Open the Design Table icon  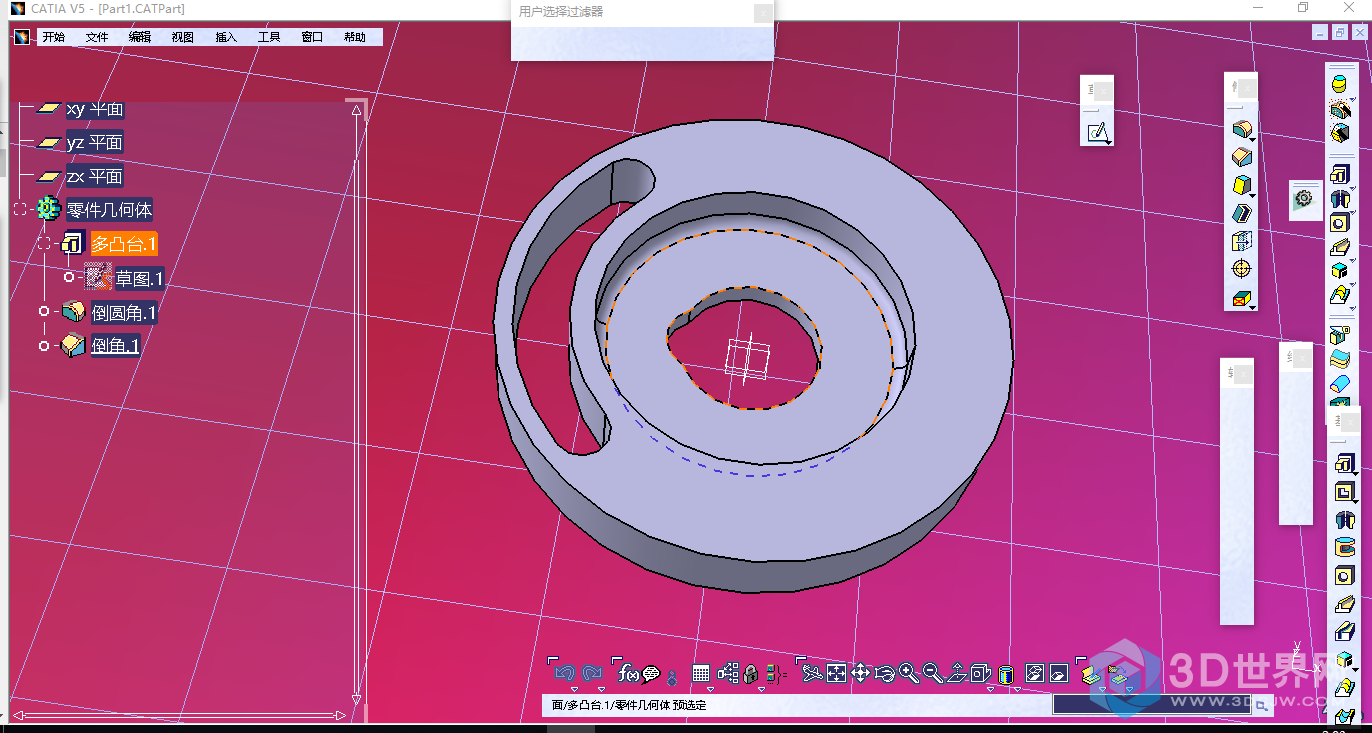pos(701,674)
